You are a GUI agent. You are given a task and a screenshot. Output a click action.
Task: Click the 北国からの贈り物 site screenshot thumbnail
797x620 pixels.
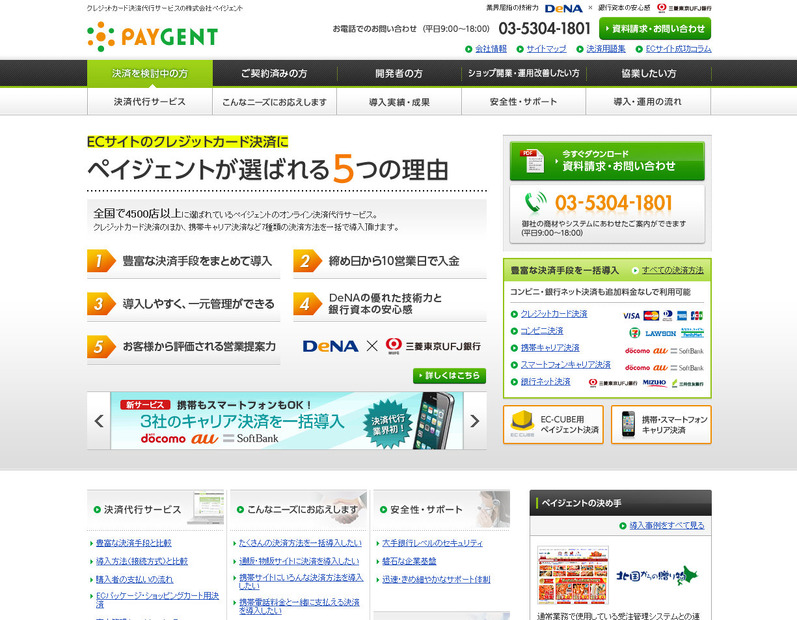pos(573,575)
